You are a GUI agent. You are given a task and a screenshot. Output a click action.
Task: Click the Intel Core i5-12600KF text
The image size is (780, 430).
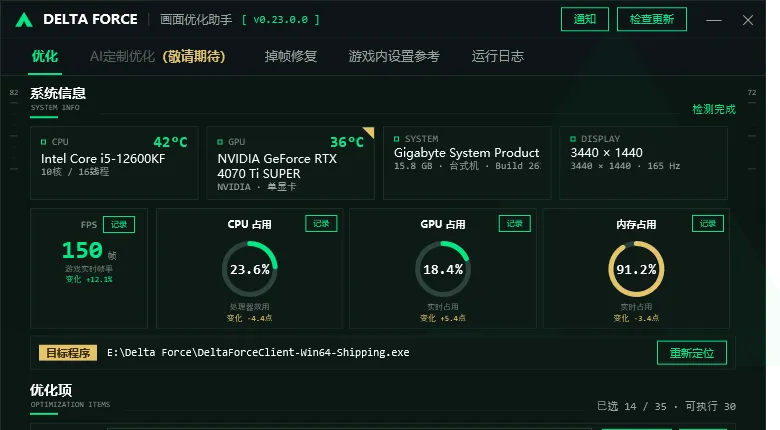[103, 159]
